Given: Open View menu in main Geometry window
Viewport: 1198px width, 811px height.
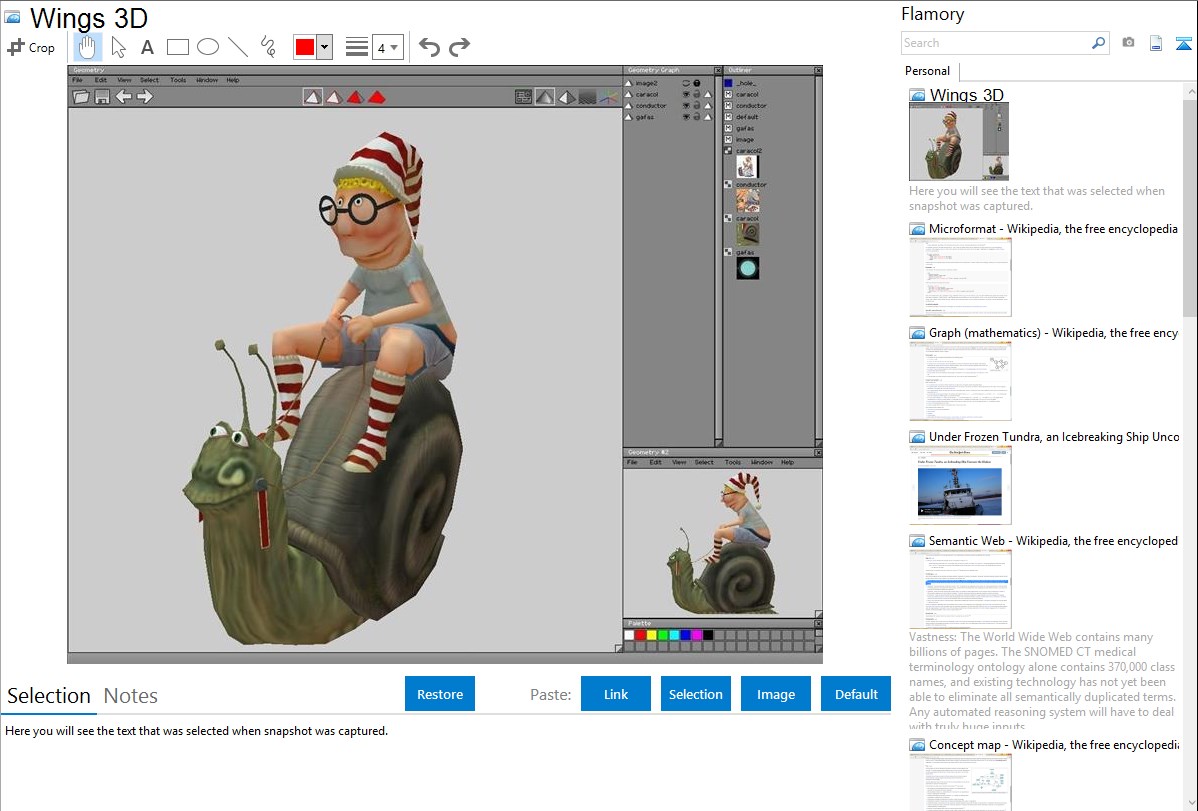Looking at the screenshot, I should (x=125, y=80).
